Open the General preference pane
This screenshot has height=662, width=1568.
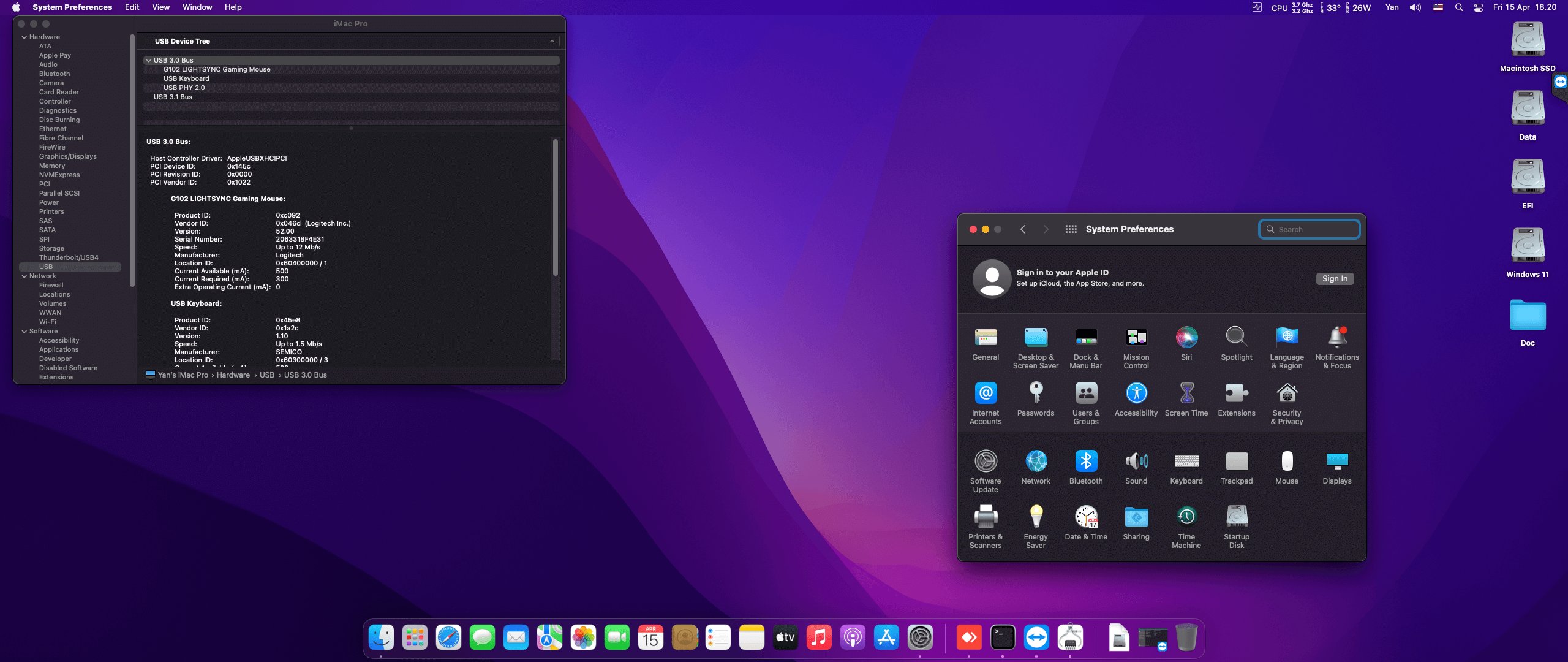(x=986, y=344)
